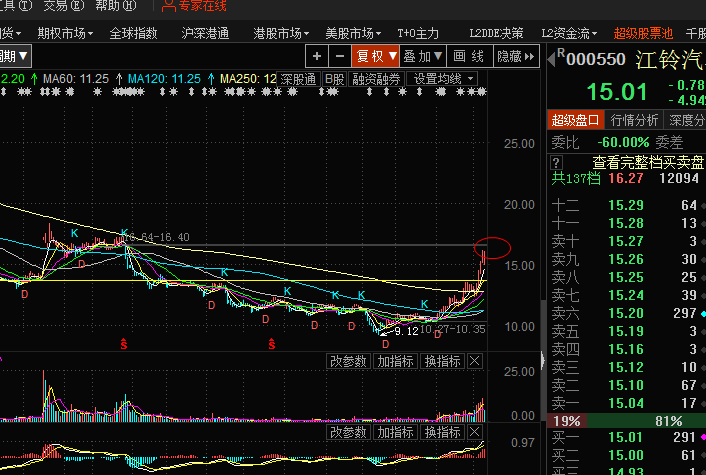The image size is (706, 475).
Task: Expand 港股市场 dropdown menu
Action: tap(281, 33)
